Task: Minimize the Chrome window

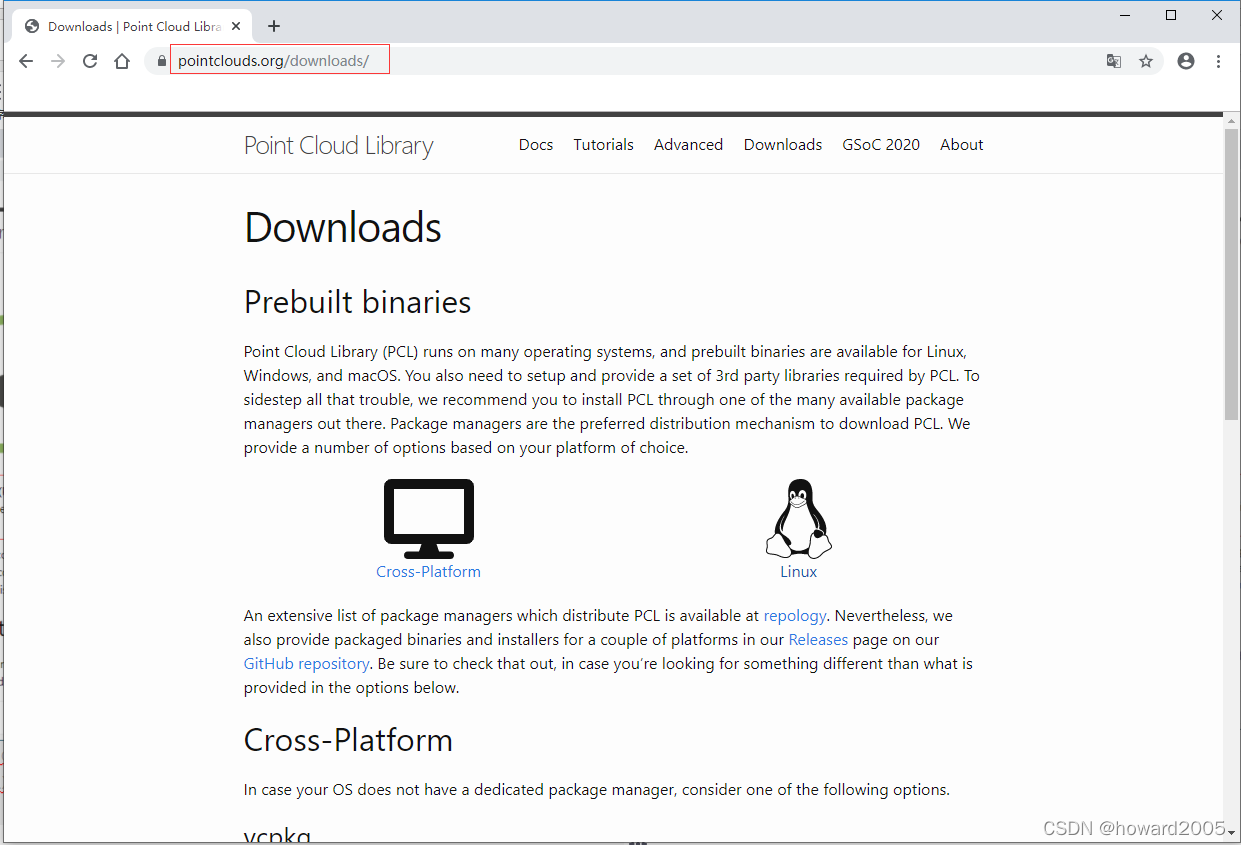Action: pos(1126,15)
